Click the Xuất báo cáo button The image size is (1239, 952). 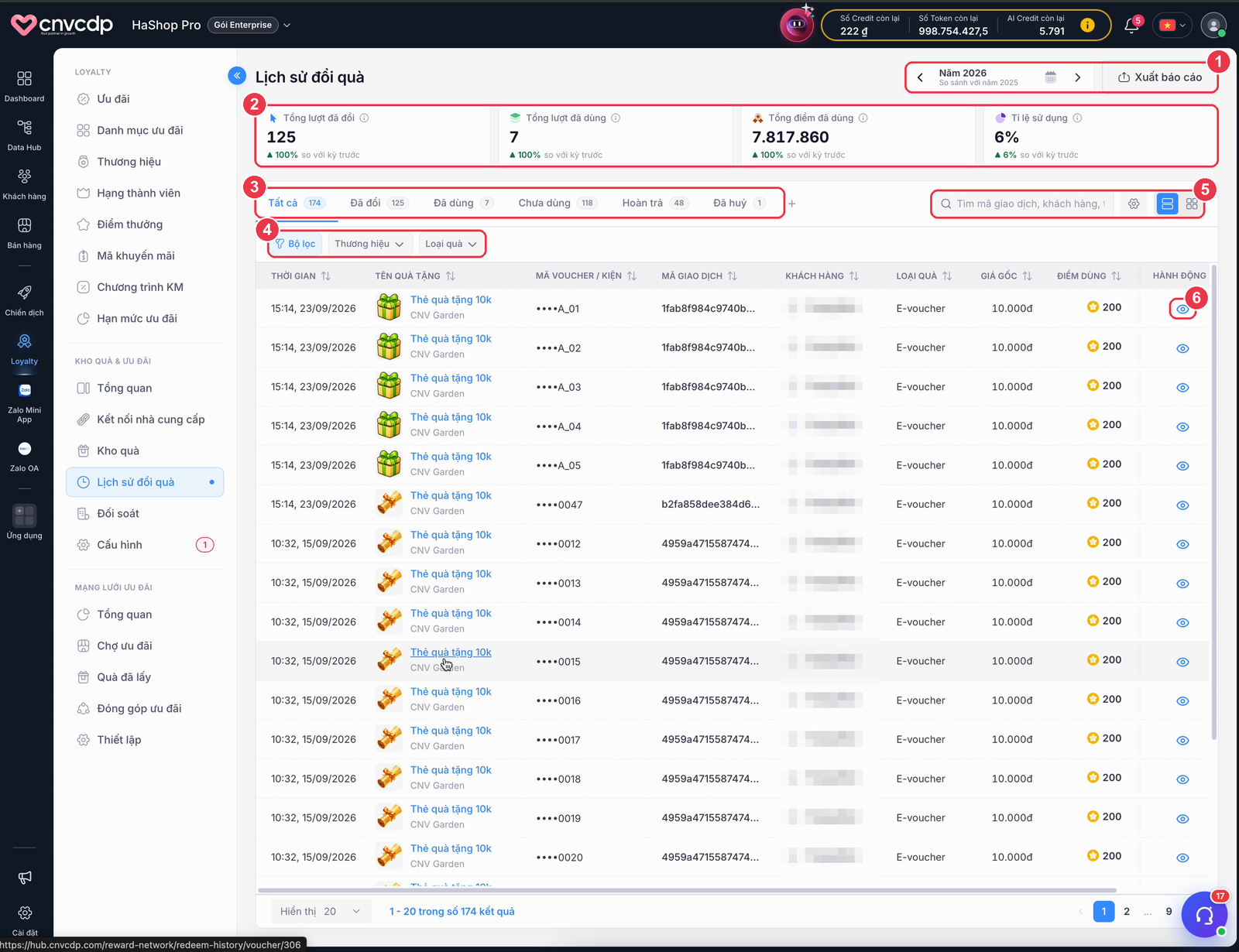pyautogui.click(x=1159, y=77)
